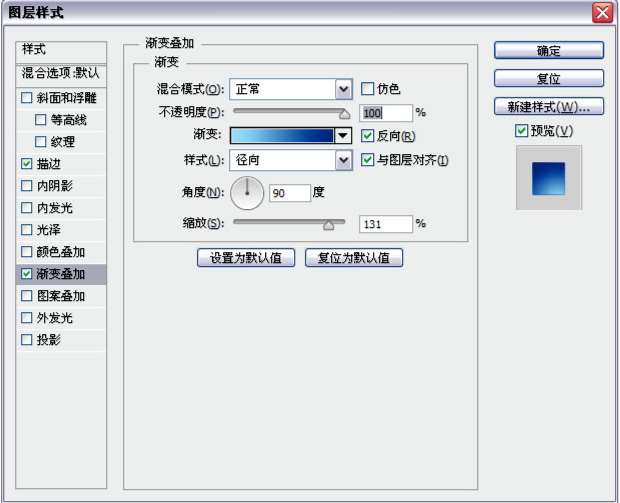Click 复位为默认值 button
Screen dimensions: 620x503
point(354,258)
